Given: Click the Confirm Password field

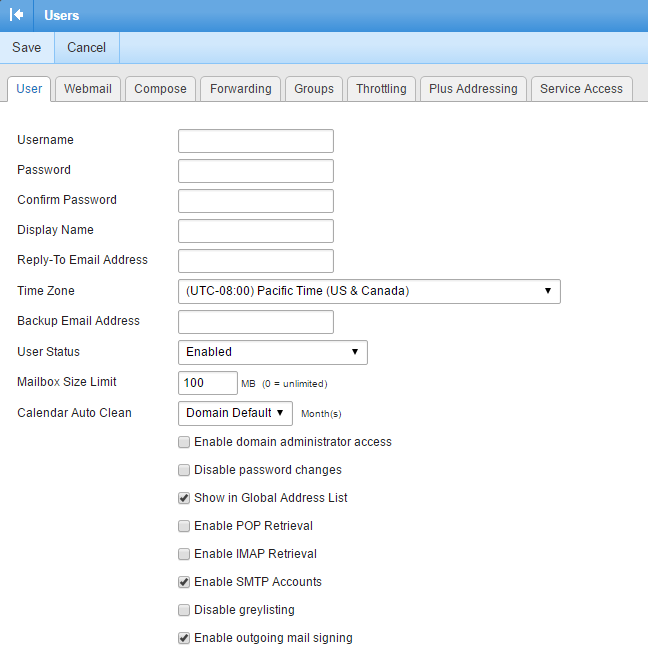Looking at the screenshot, I should coord(256,201).
